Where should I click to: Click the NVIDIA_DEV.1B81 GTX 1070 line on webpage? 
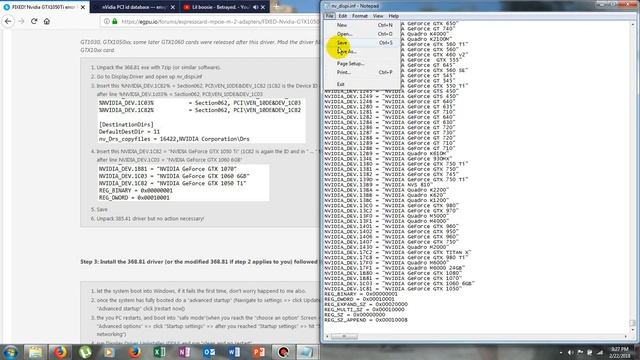click(x=167, y=169)
